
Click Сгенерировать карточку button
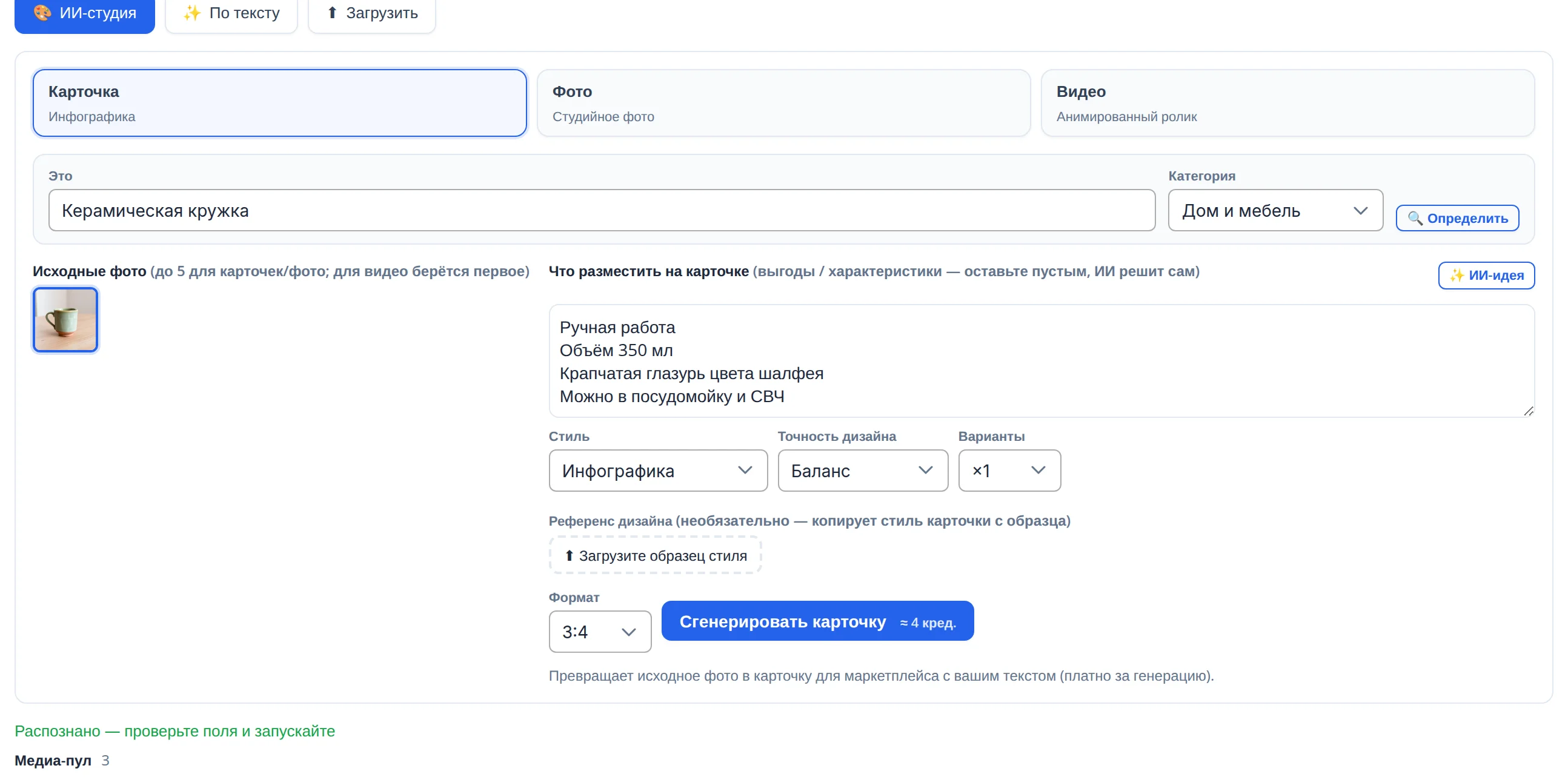pos(817,621)
